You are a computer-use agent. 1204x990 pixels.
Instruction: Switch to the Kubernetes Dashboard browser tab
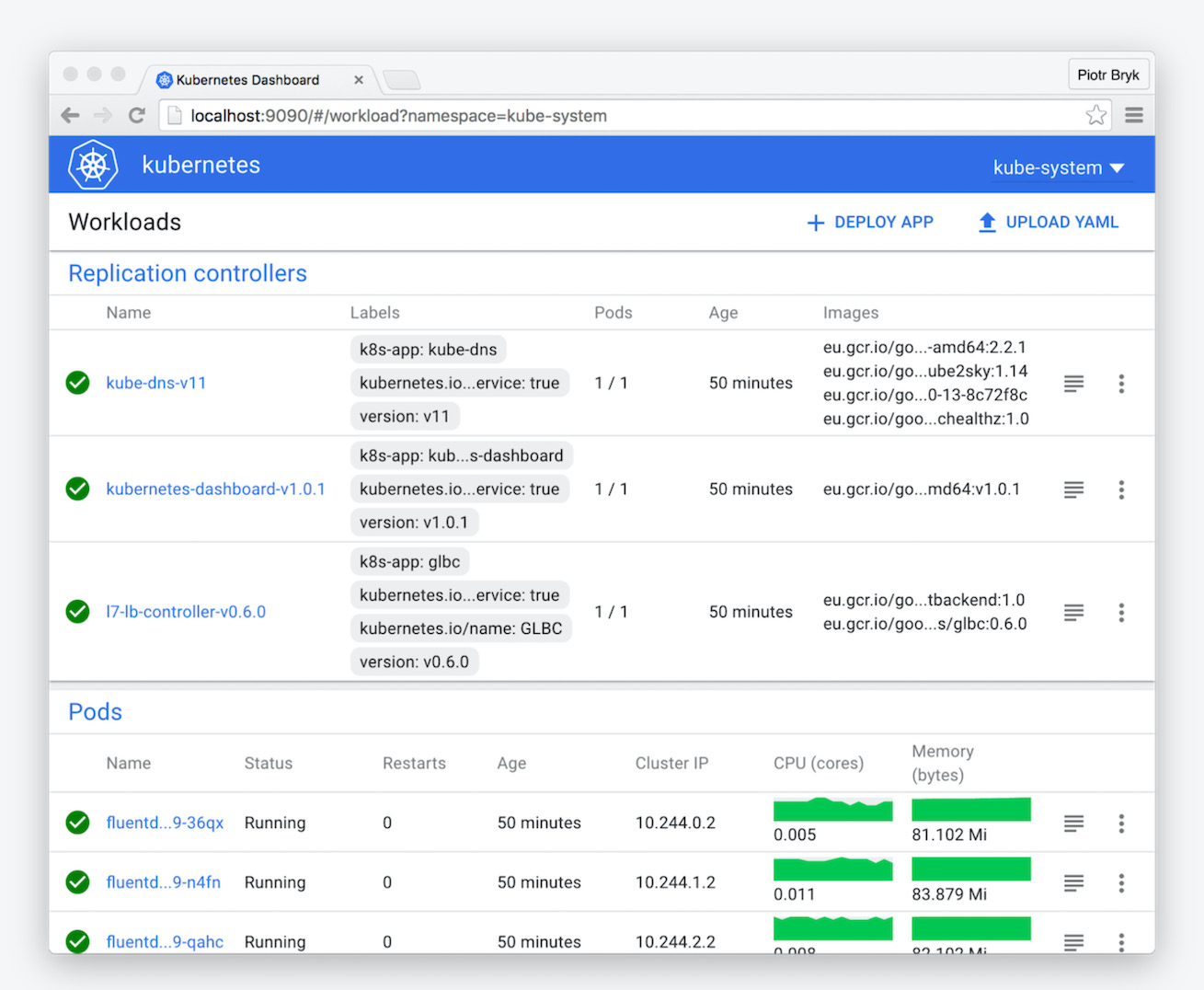pos(248,79)
